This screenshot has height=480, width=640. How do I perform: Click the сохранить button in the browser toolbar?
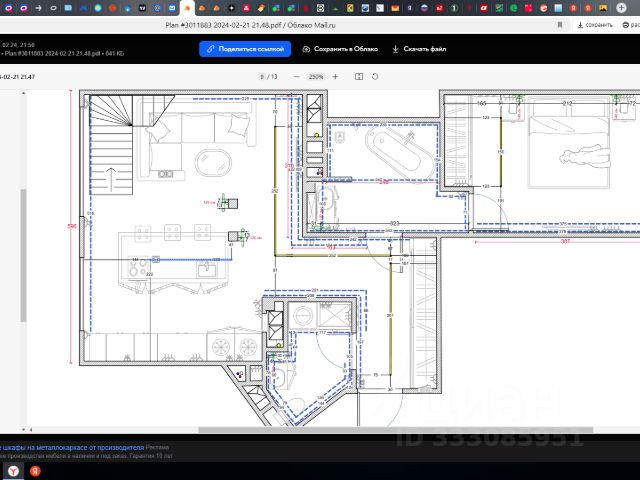click(x=595, y=25)
